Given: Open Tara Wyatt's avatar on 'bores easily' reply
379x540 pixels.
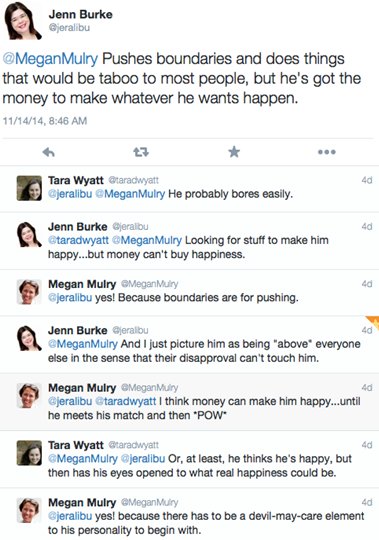Looking at the screenshot, I should click(29, 188).
